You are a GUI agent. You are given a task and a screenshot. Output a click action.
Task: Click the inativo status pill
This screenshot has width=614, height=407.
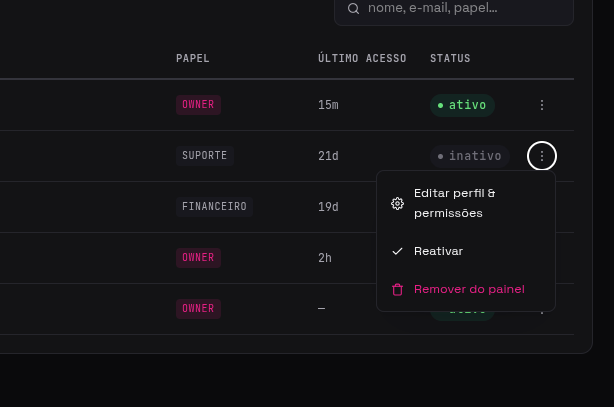(470, 156)
